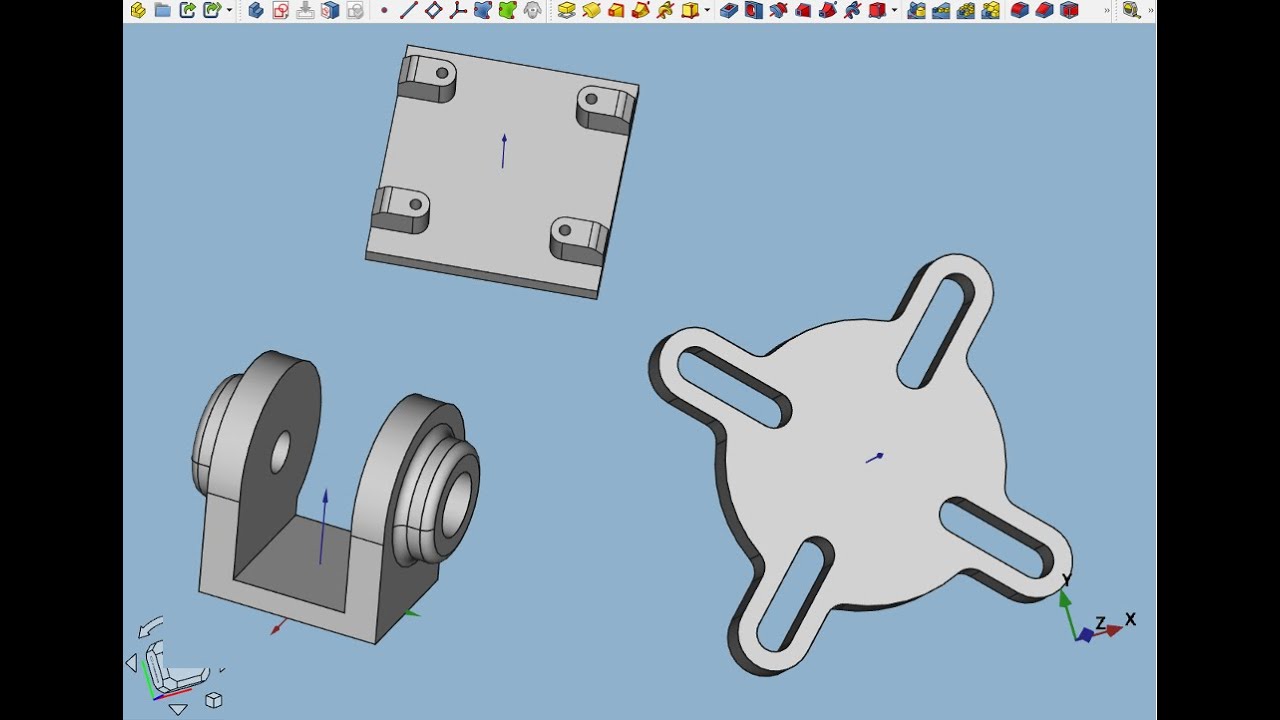Select the Fillet tool
The height and width of the screenshot is (720, 1280).
(1020, 10)
